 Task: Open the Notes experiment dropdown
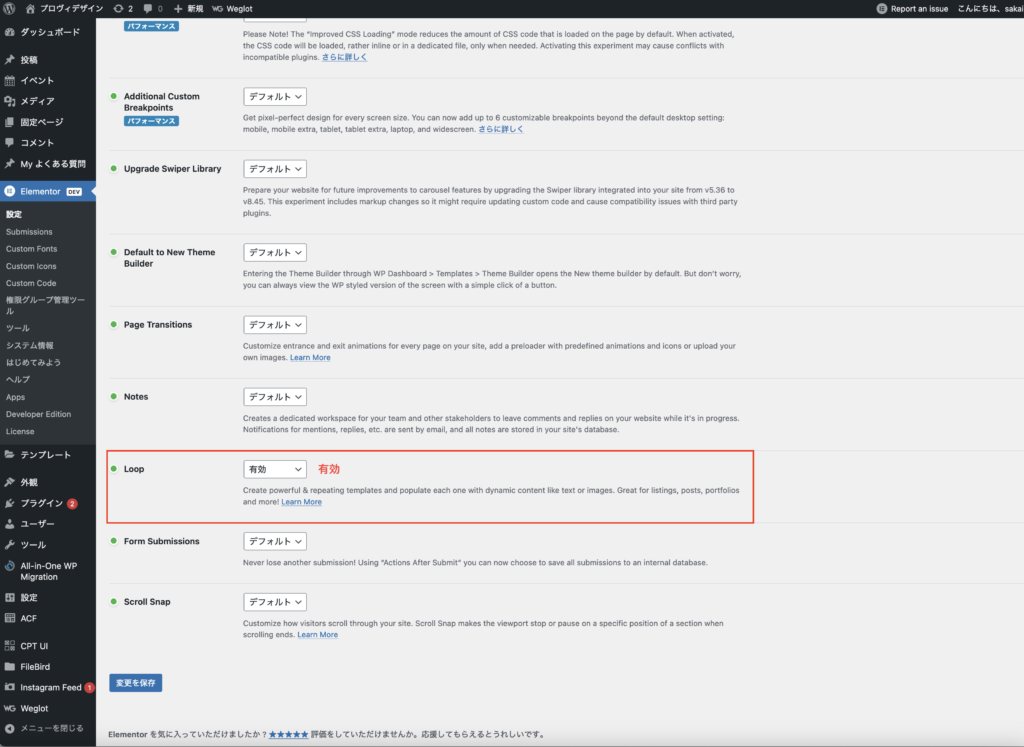(x=275, y=397)
